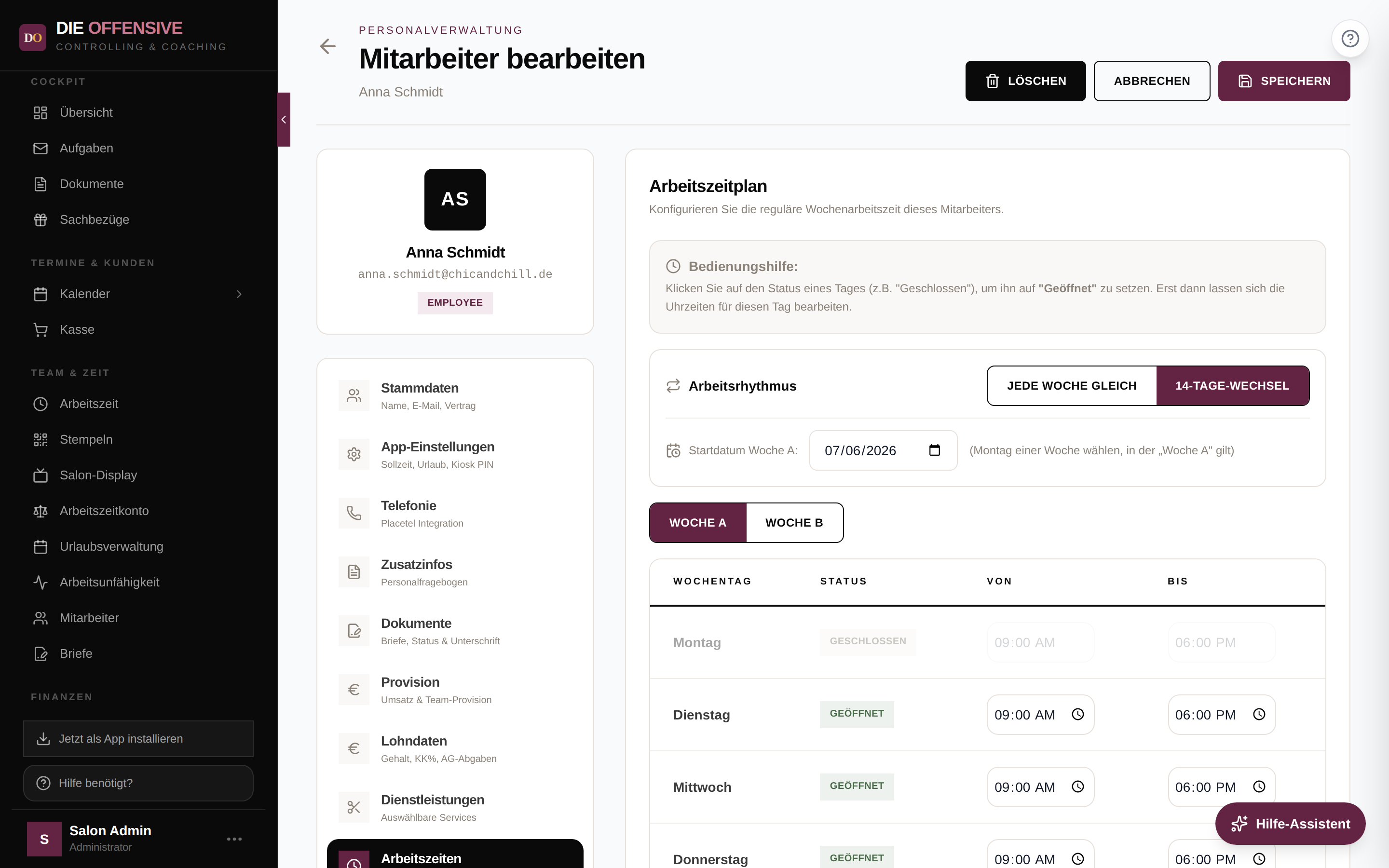This screenshot has height=868, width=1389.
Task: Click Mittwoch Bis time field
Action: (x=1221, y=787)
